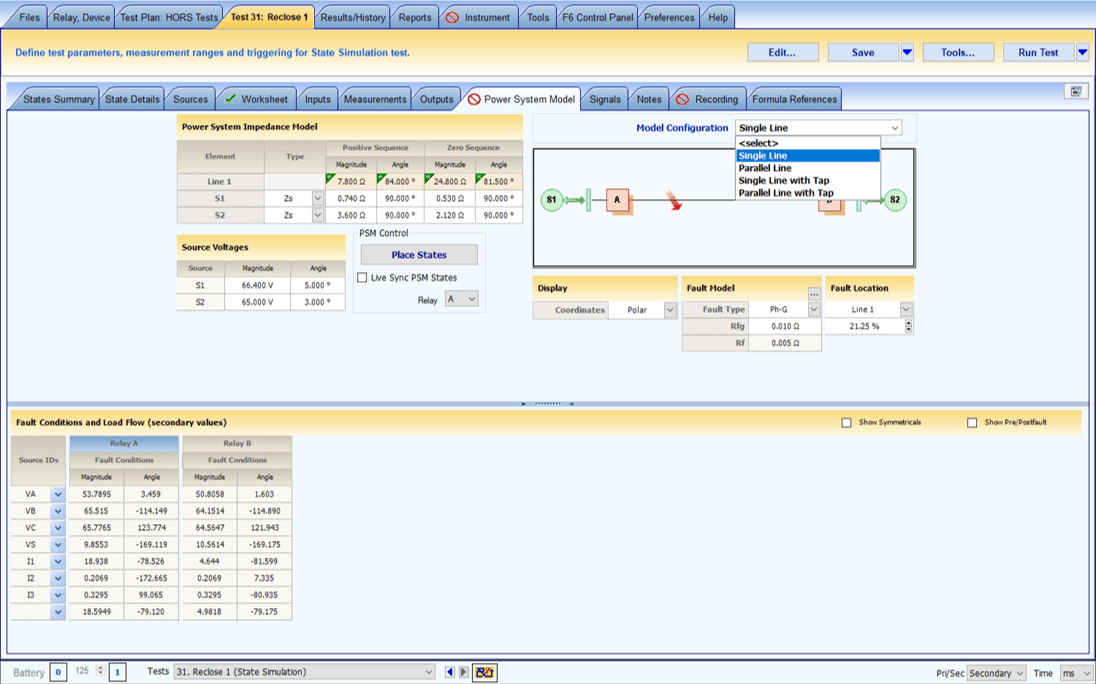The image size is (1096, 684).
Task: Open the F6 Control Panel tab
Action: point(598,17)
